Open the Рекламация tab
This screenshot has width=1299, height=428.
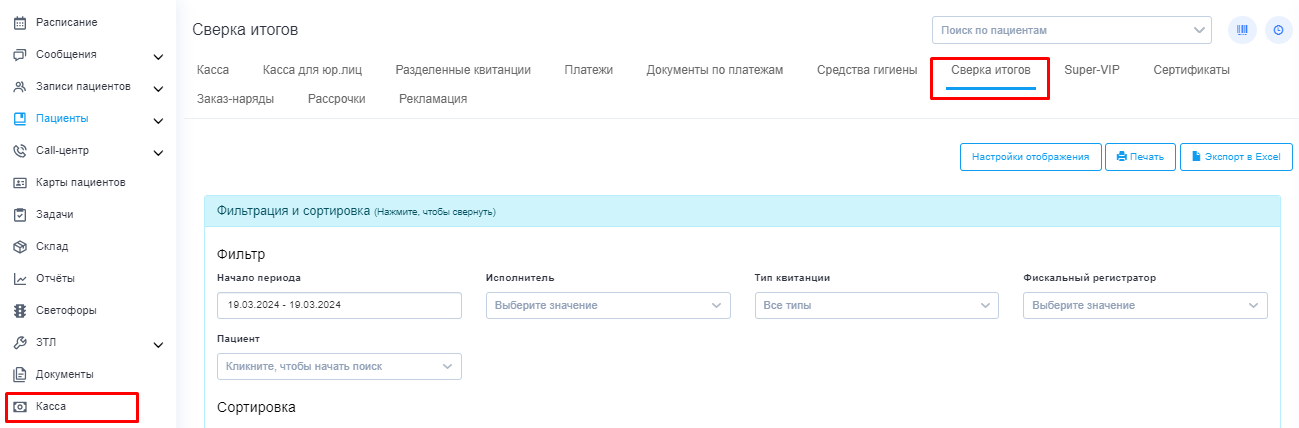pos(432,99)
